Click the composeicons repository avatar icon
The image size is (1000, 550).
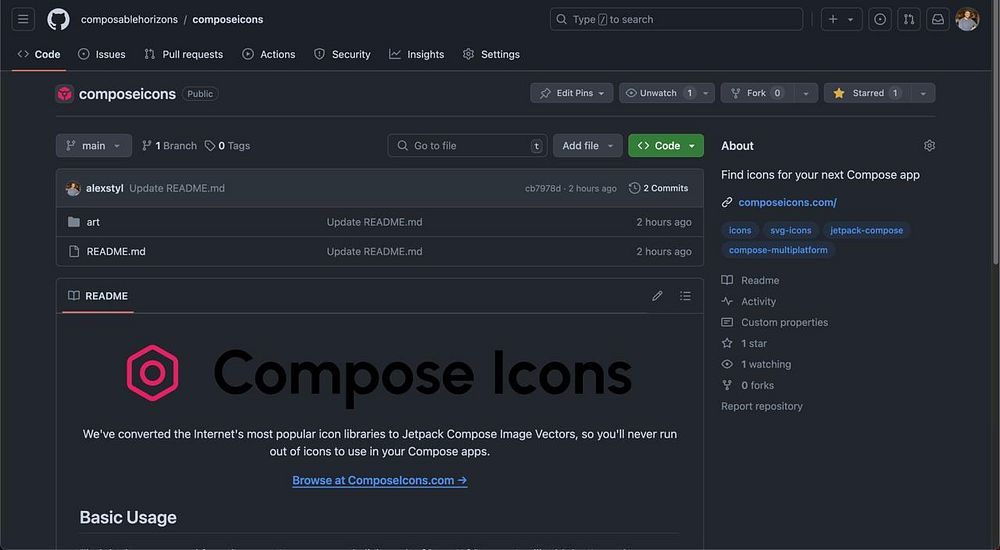click(64, 94)
